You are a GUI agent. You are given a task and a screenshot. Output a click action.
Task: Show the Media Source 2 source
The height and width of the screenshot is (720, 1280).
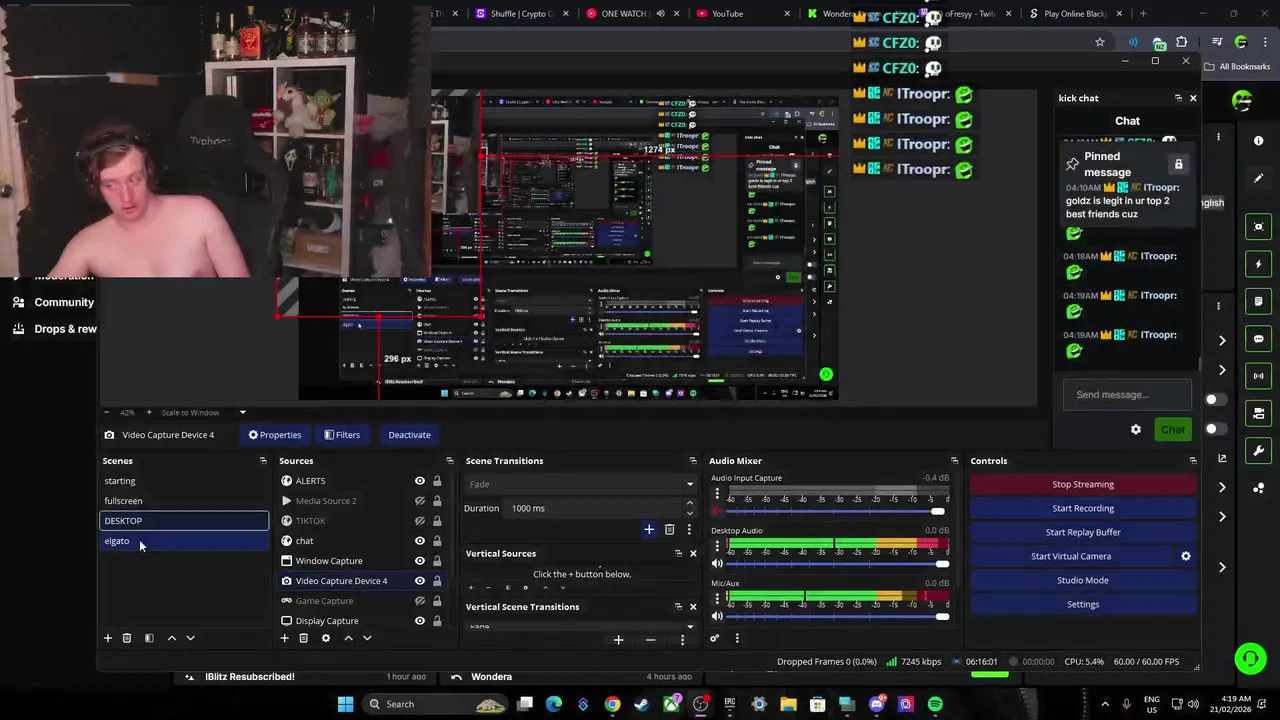click(420, 501)
